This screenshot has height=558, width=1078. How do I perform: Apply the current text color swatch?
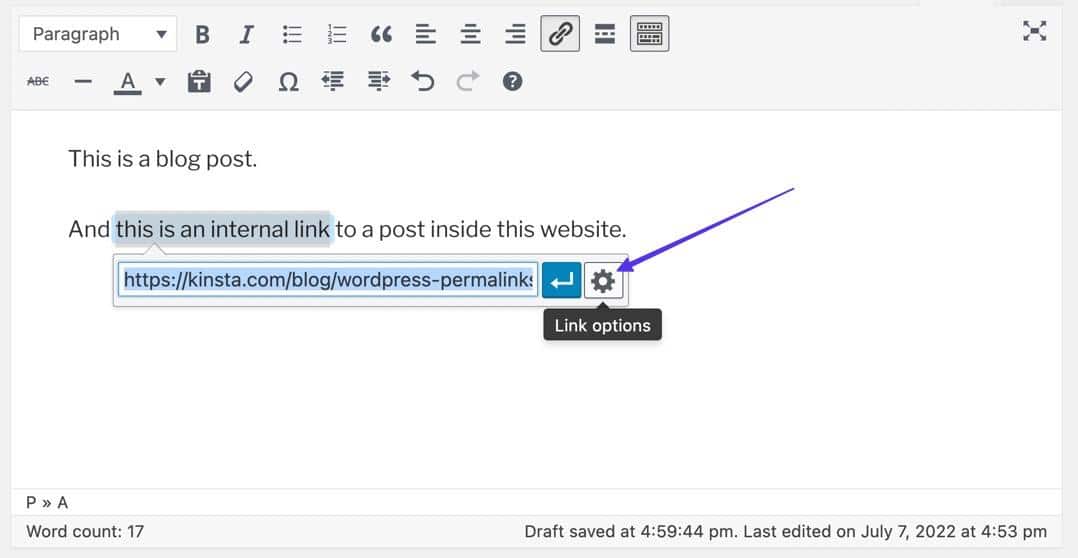coord(127,82)
